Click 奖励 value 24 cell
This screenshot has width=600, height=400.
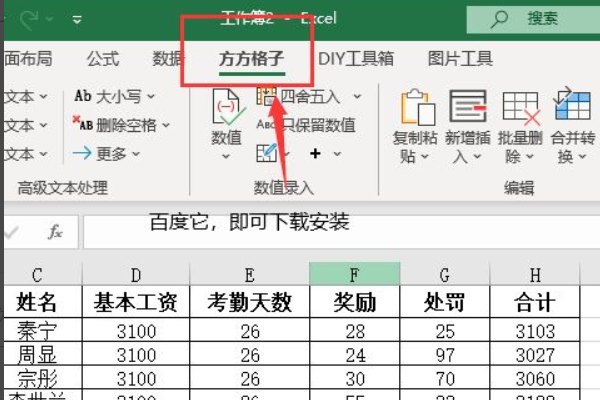pos(355,354)
